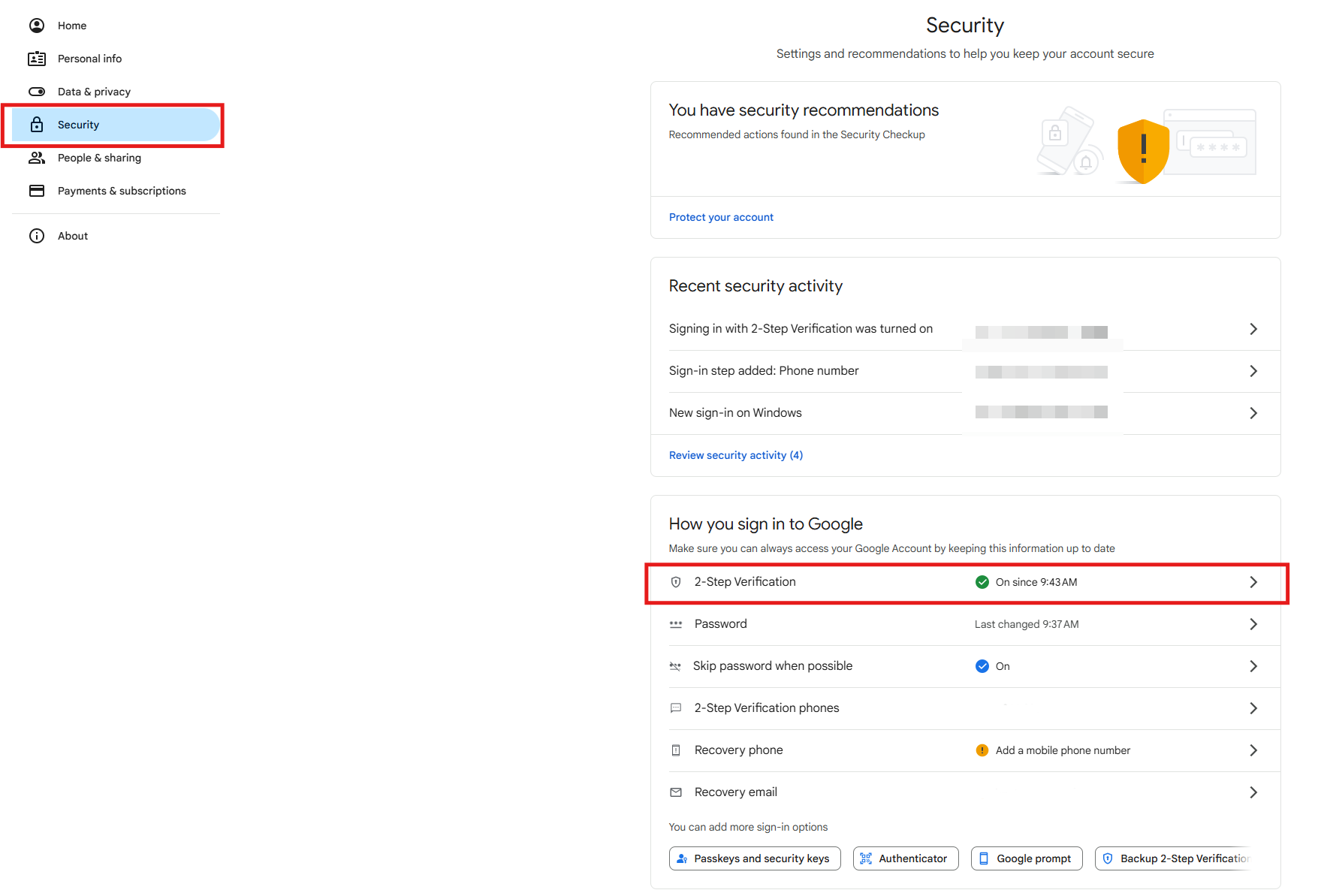Expand the 2-Step Verification row chevron
The height and width of the screenshot is (896, 1321).
pos(1253,582)
